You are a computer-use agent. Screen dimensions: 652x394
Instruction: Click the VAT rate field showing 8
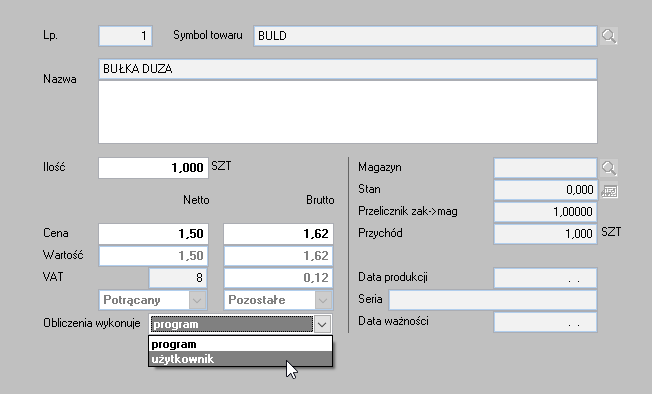(178, 278)
